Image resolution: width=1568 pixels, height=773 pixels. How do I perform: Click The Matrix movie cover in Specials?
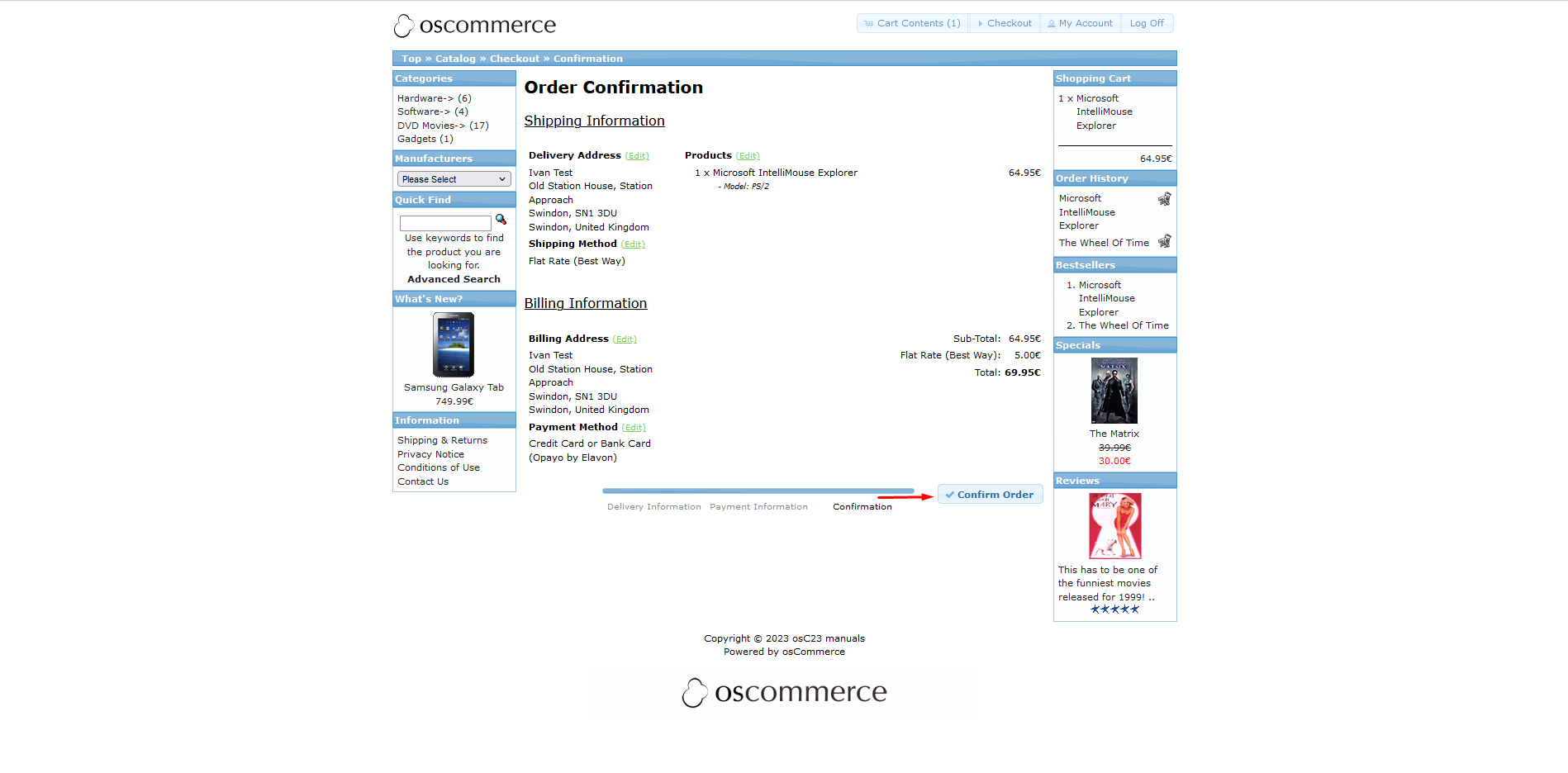tap(1114, 391)
